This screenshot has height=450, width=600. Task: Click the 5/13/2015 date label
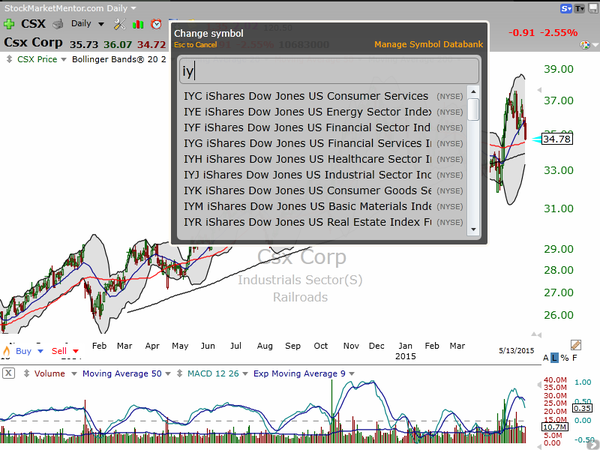pyautogui.click(x=516, y=351)
